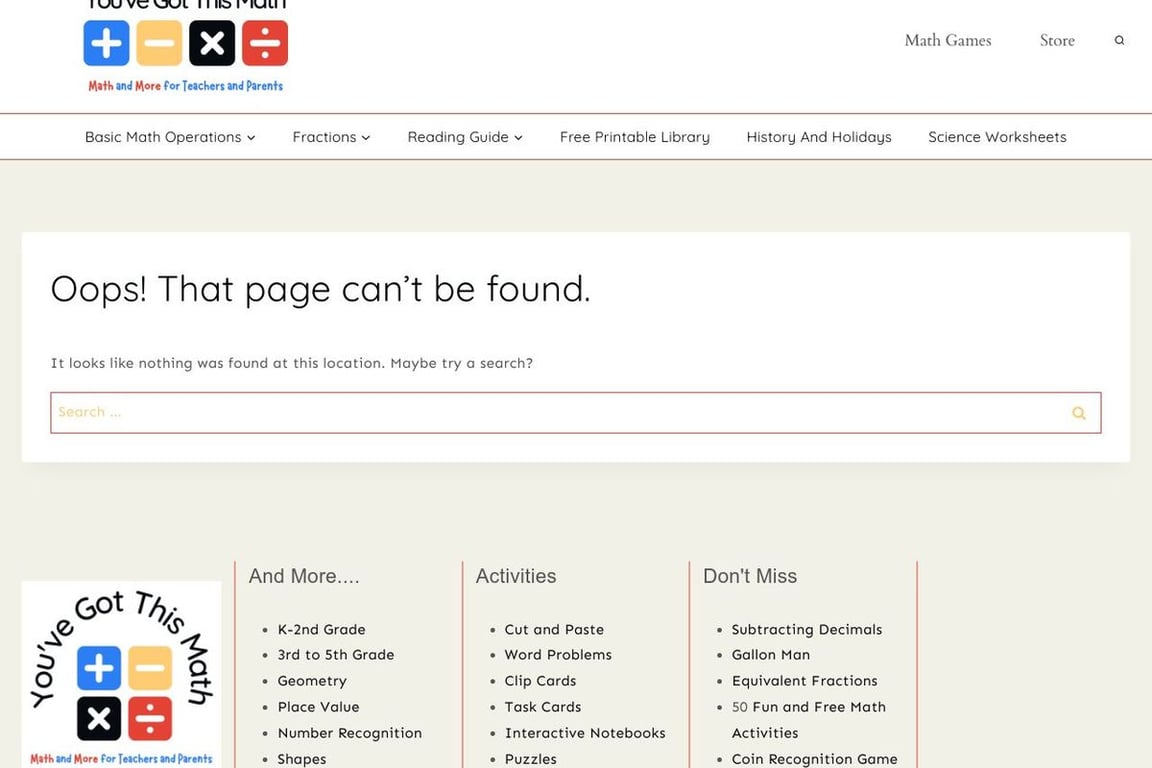Viewport: 1152px width, 768px height.
Task: Open Free Printable Library page
Action: [x=634, y=137]
